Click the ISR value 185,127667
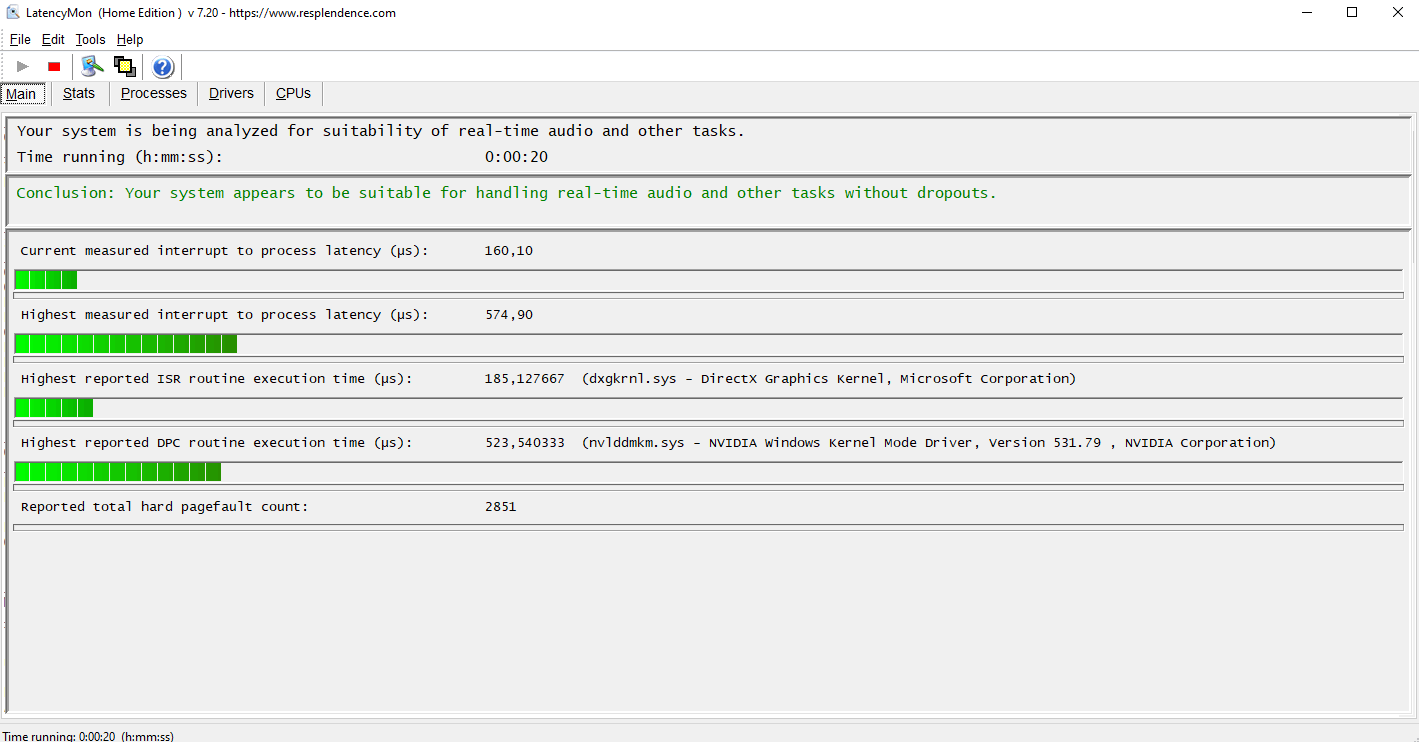The image size is (1419, 742). (524, 379)
